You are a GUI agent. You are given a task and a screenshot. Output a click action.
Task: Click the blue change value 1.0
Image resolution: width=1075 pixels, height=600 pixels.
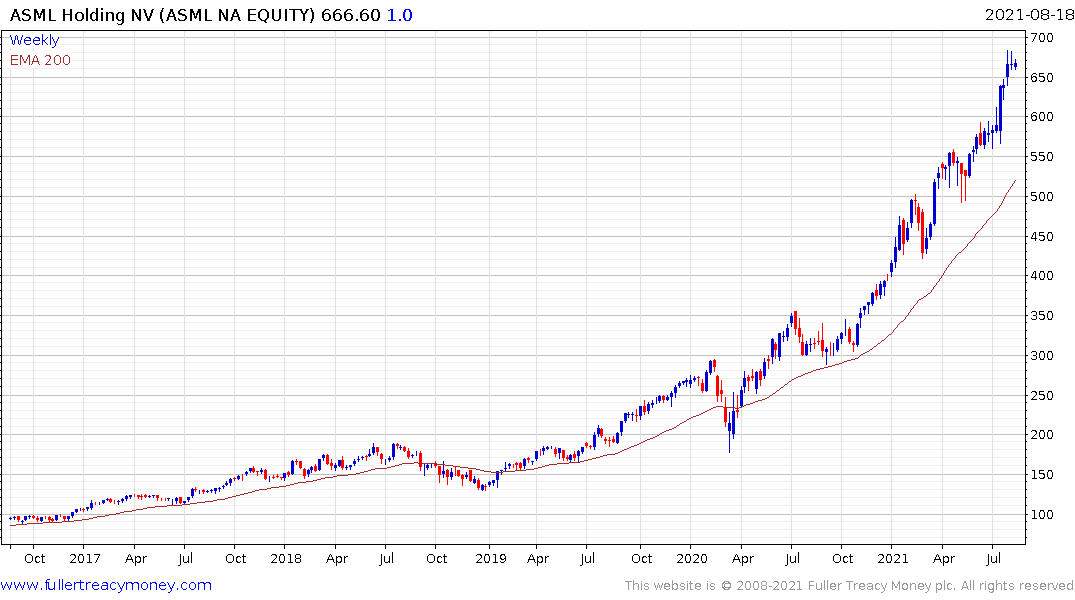point(400,15)
